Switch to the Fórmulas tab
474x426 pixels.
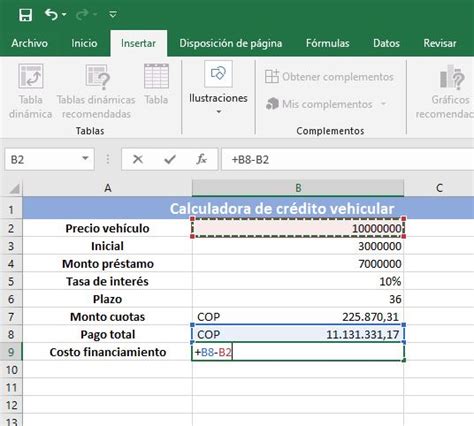click(328, 43)
